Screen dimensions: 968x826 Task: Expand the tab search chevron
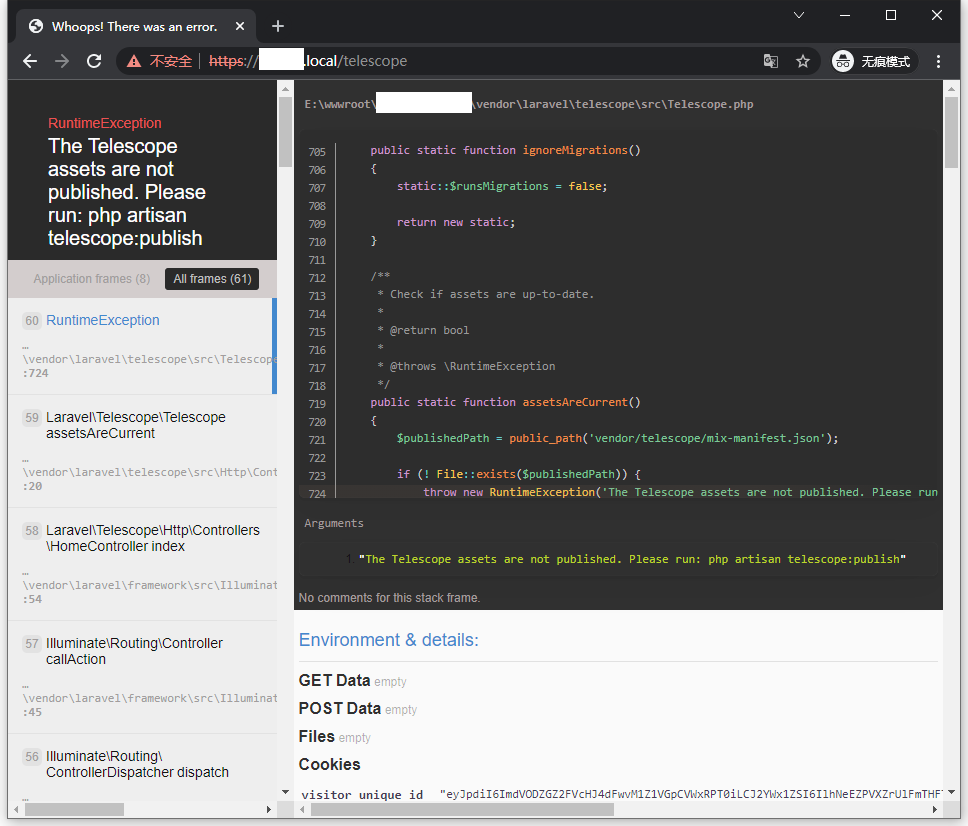coord(799,15)
